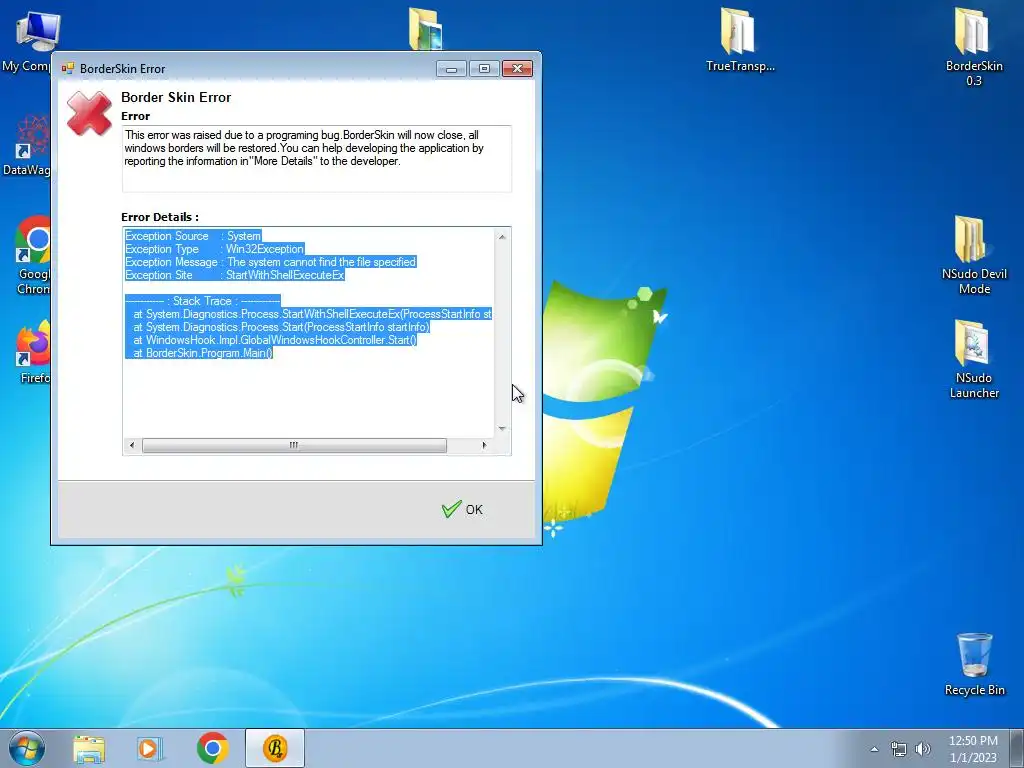Open network status tray icon
Image resolution: width=1024 pixels, height=768 pixels.
(x=899, y=749)
